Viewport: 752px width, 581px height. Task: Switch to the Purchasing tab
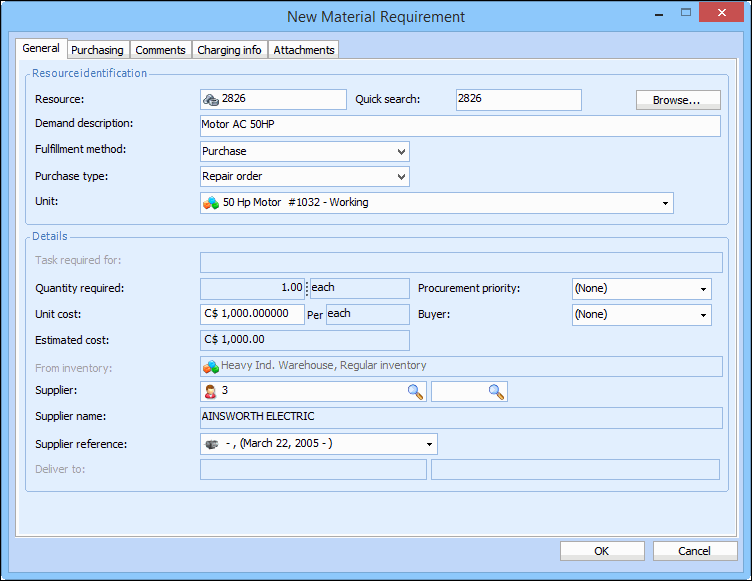point(97,50)
